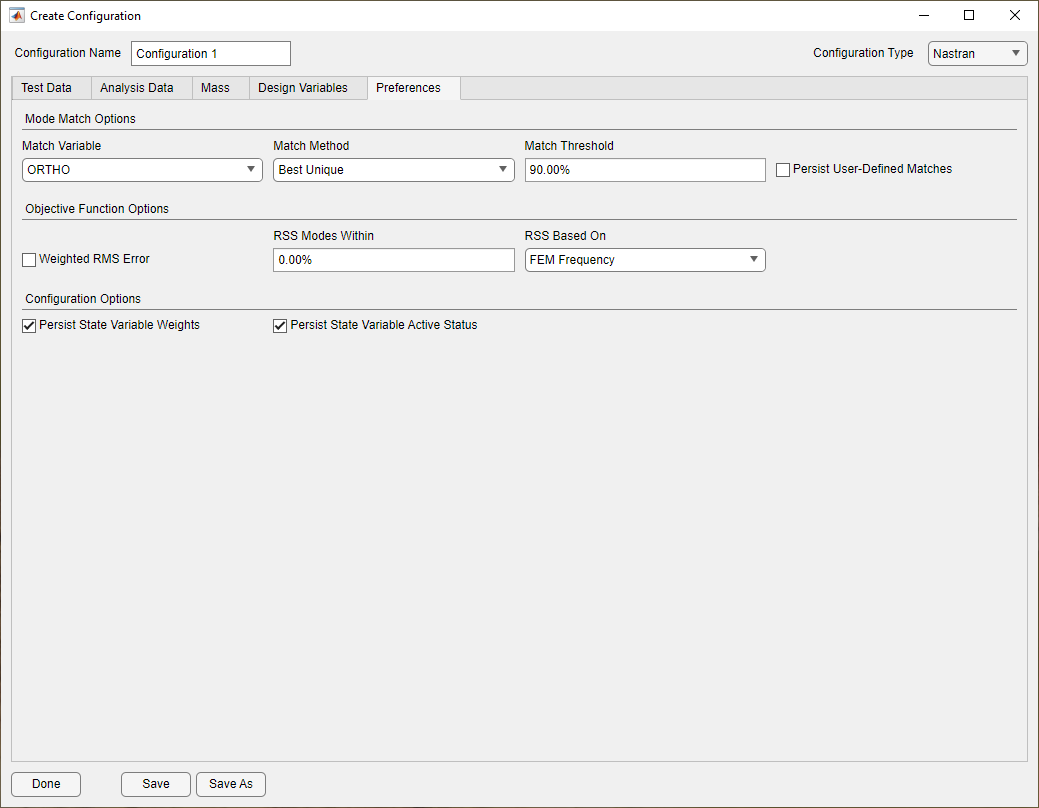The height and width of the screenshot is (808, 1039).
Task: Click the MATLAB icon in the title bar
Action: coord(17,15)
